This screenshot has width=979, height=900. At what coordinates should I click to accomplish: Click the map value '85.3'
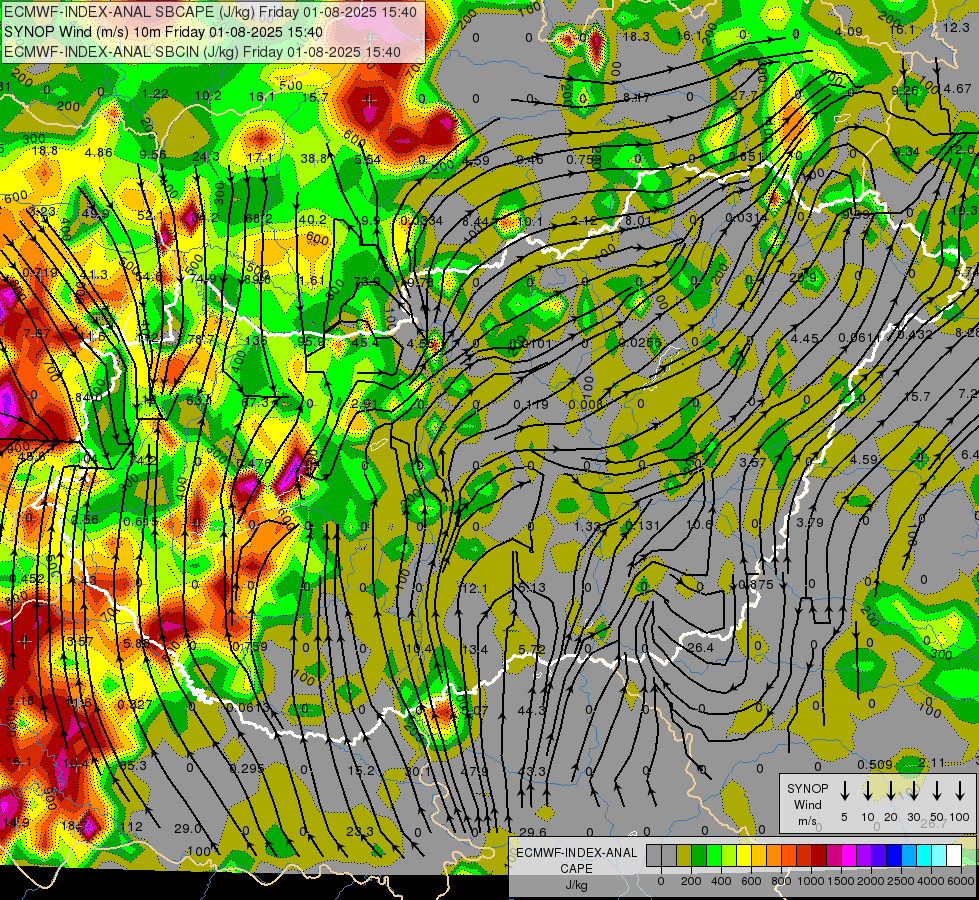pos(133,765)
